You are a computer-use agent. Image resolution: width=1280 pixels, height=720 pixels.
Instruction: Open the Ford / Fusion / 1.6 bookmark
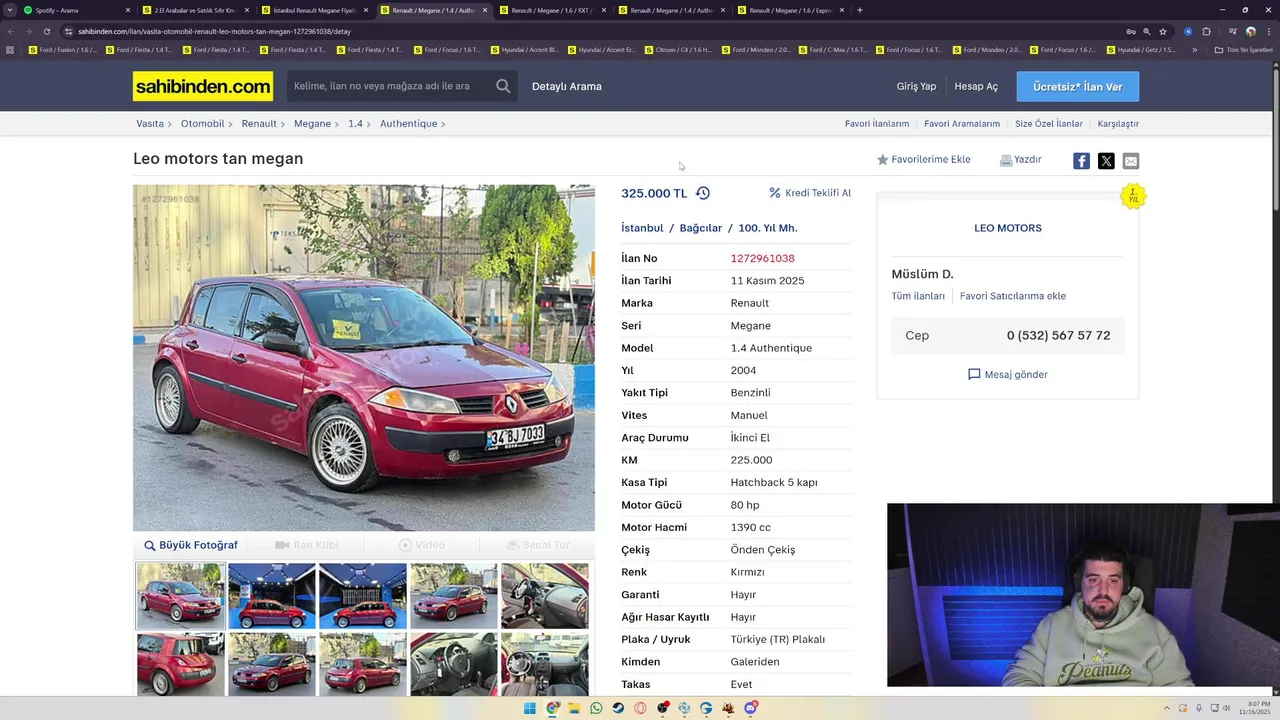click(x=62, y=49)
